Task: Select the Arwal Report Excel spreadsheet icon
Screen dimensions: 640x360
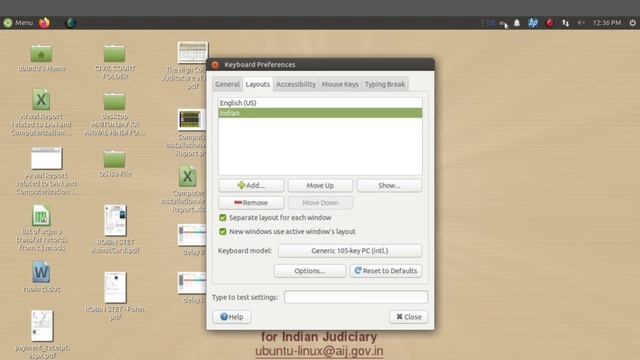Action: (41, 112)
